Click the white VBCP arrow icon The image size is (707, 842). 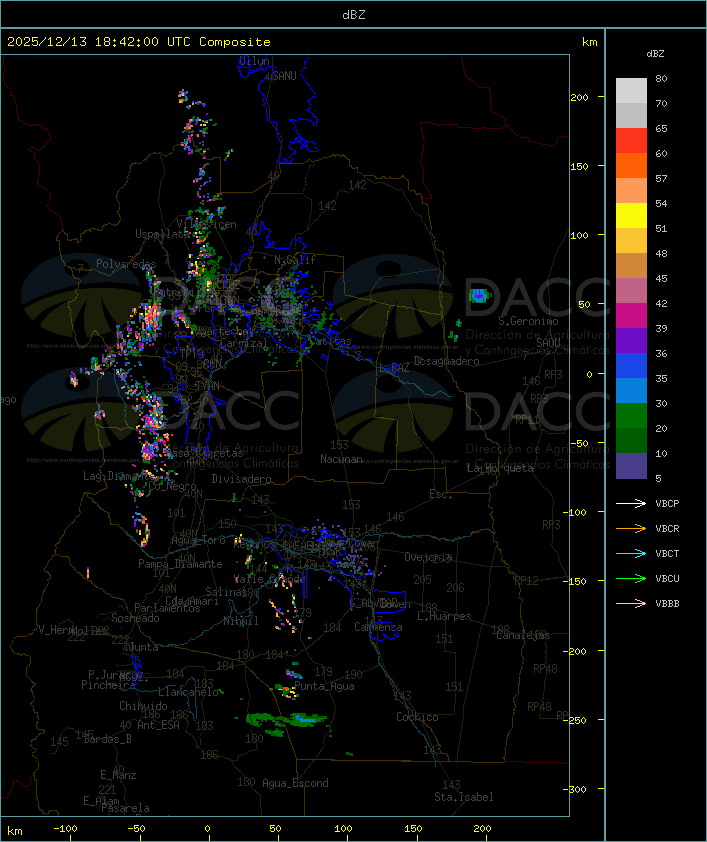click(631, 503)
